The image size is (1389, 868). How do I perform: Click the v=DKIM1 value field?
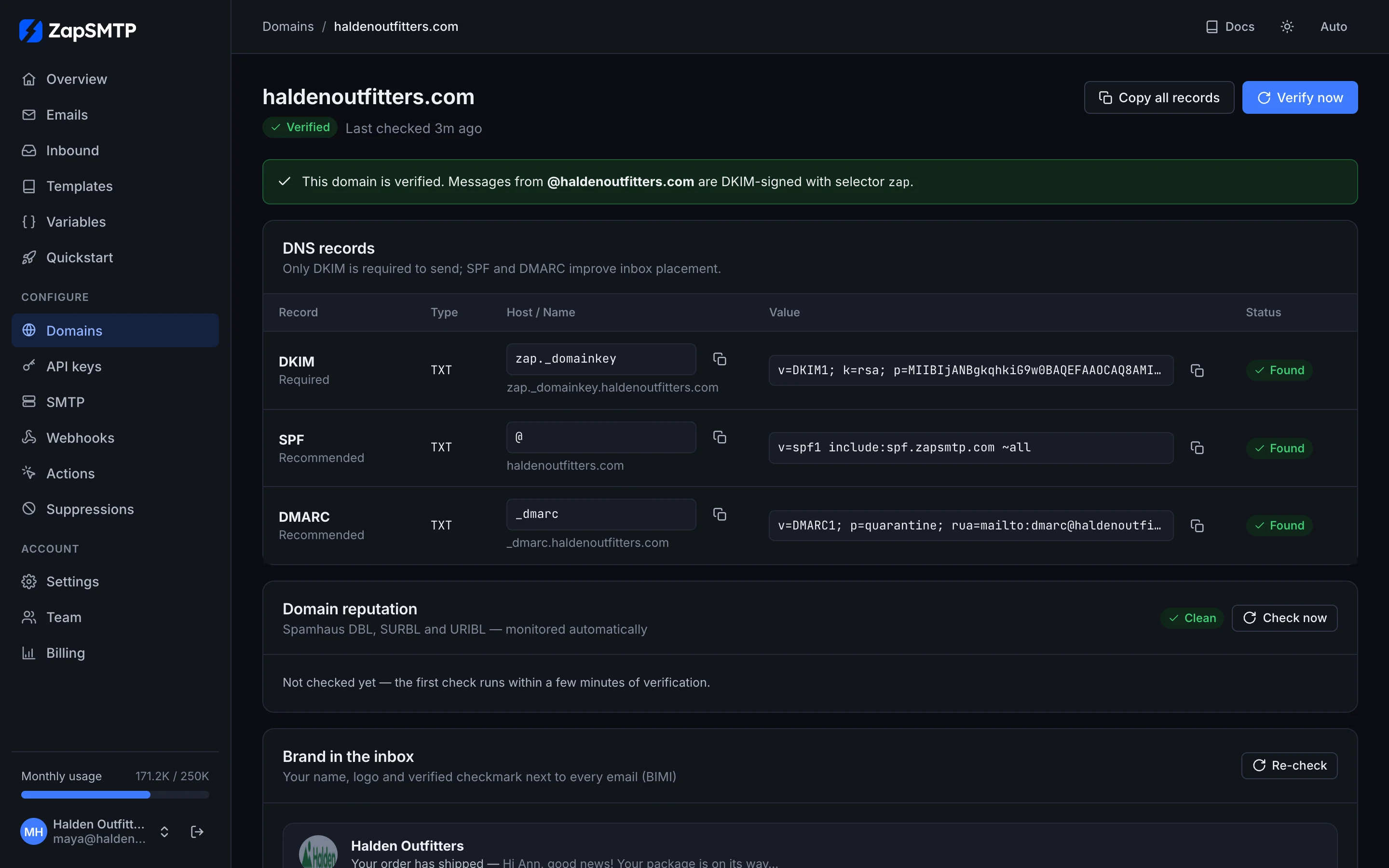[970, 370]
